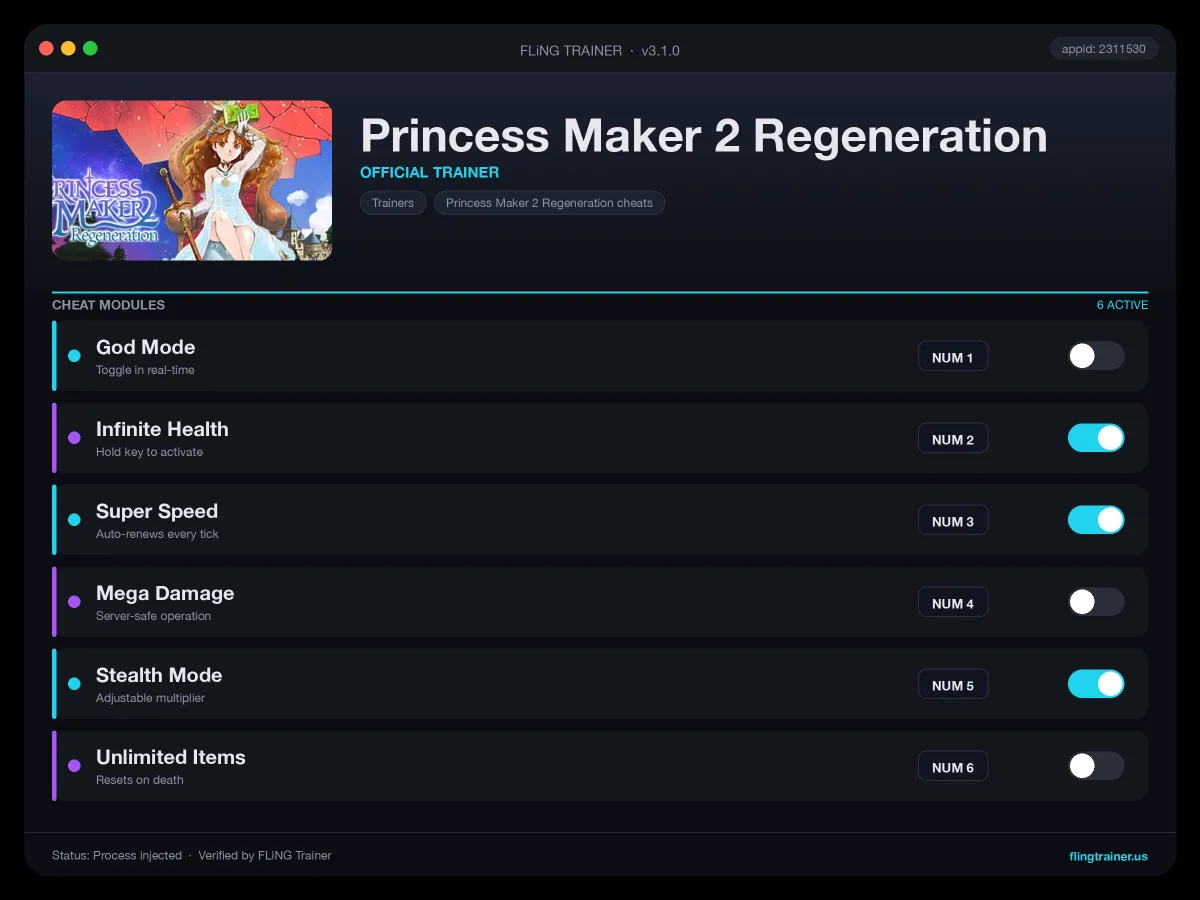
Task: Click the 'Server-safe operation' description
Action: [x=153, y=616]
